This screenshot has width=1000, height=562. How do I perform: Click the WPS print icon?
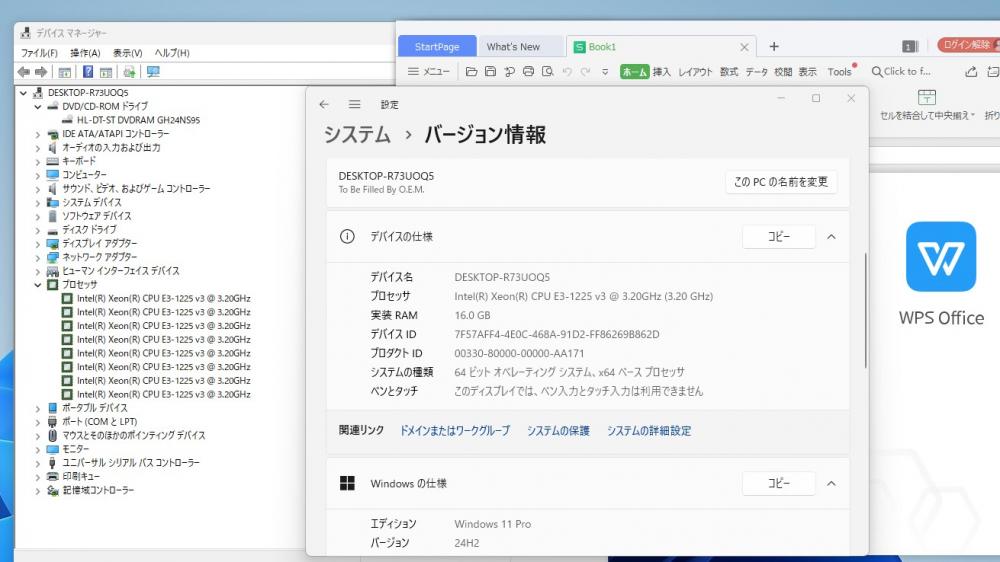[x=528, y=71]
